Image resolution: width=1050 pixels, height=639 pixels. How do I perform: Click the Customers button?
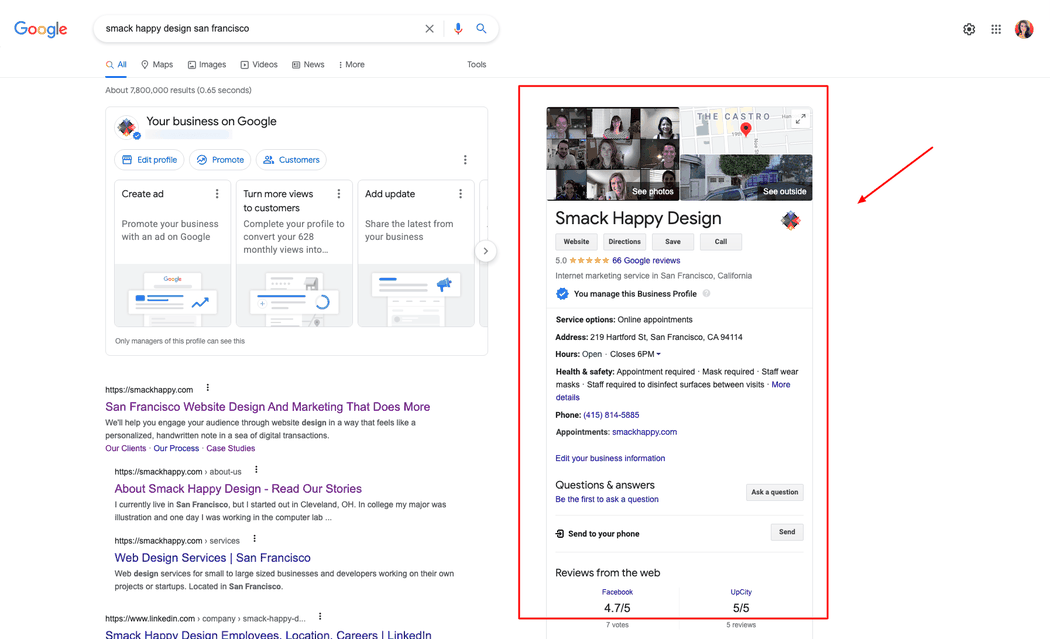click(291, 159)
